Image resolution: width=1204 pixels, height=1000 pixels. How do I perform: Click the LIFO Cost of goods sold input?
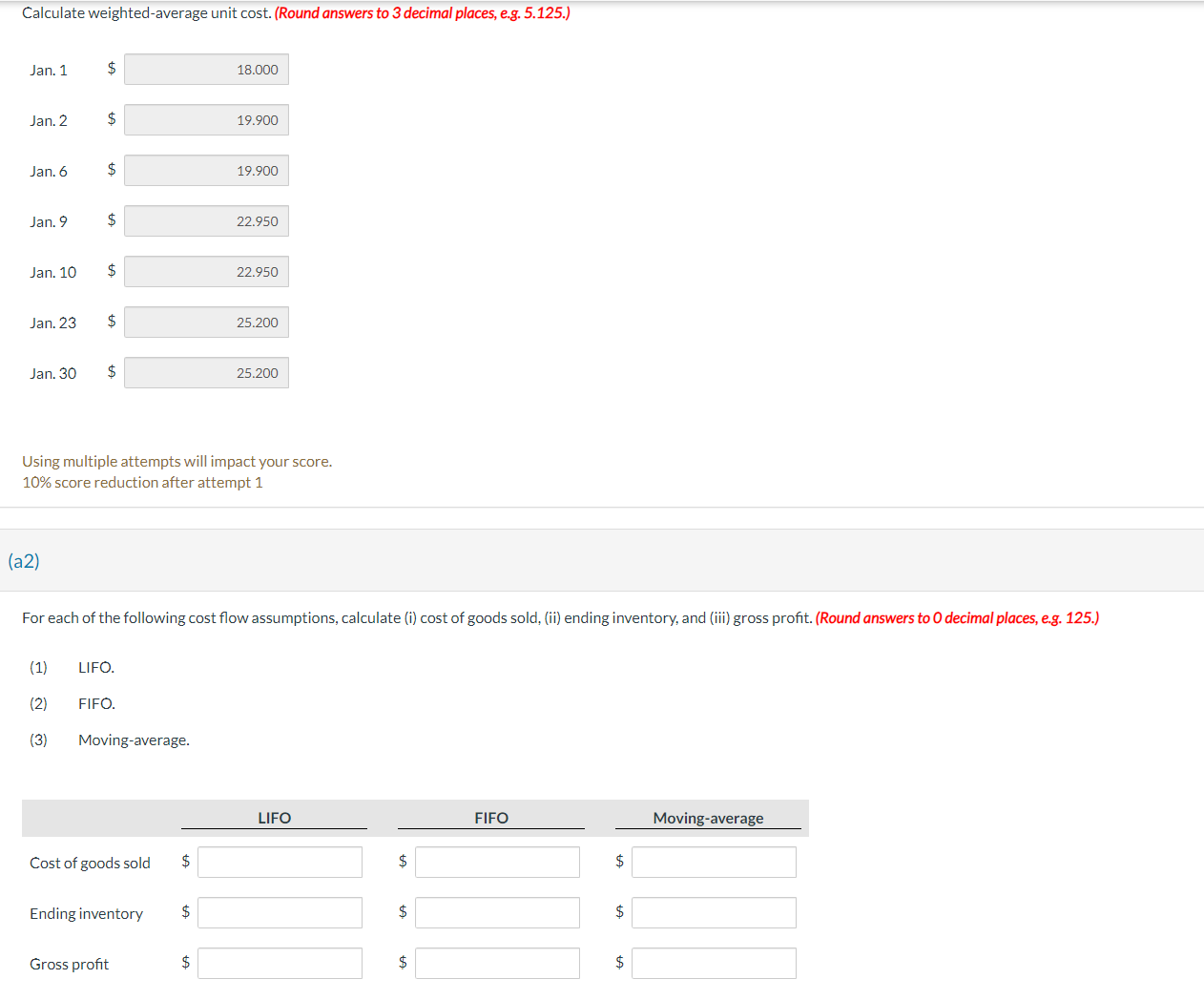click(x=280, y=862)
